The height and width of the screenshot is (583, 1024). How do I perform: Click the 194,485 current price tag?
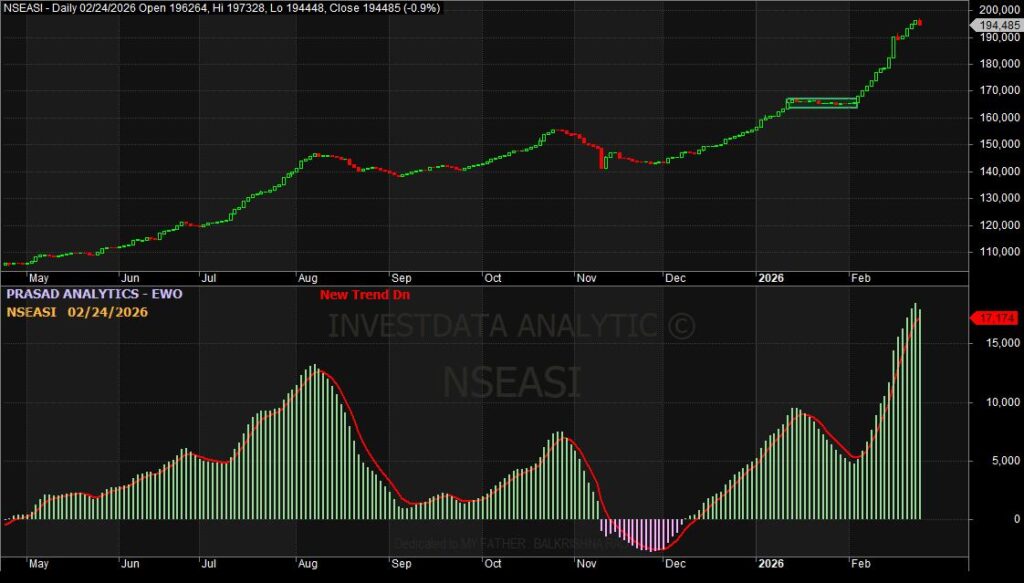tap(998, 25)
